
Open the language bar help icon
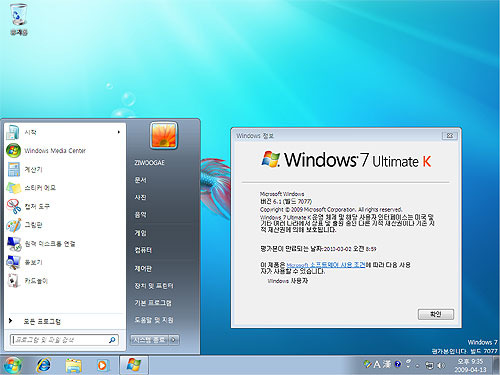(397, 364)
